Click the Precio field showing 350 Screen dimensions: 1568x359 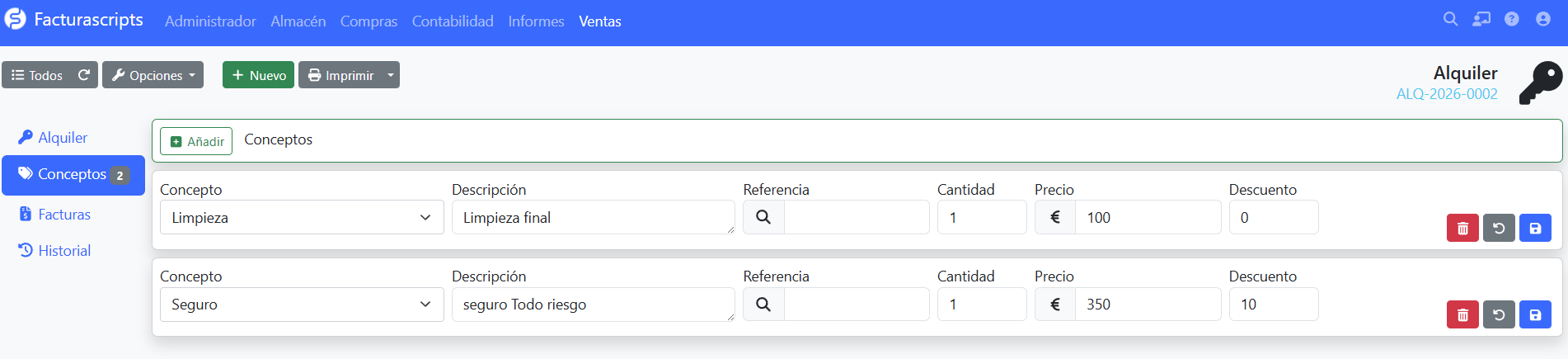point(1148,305)
